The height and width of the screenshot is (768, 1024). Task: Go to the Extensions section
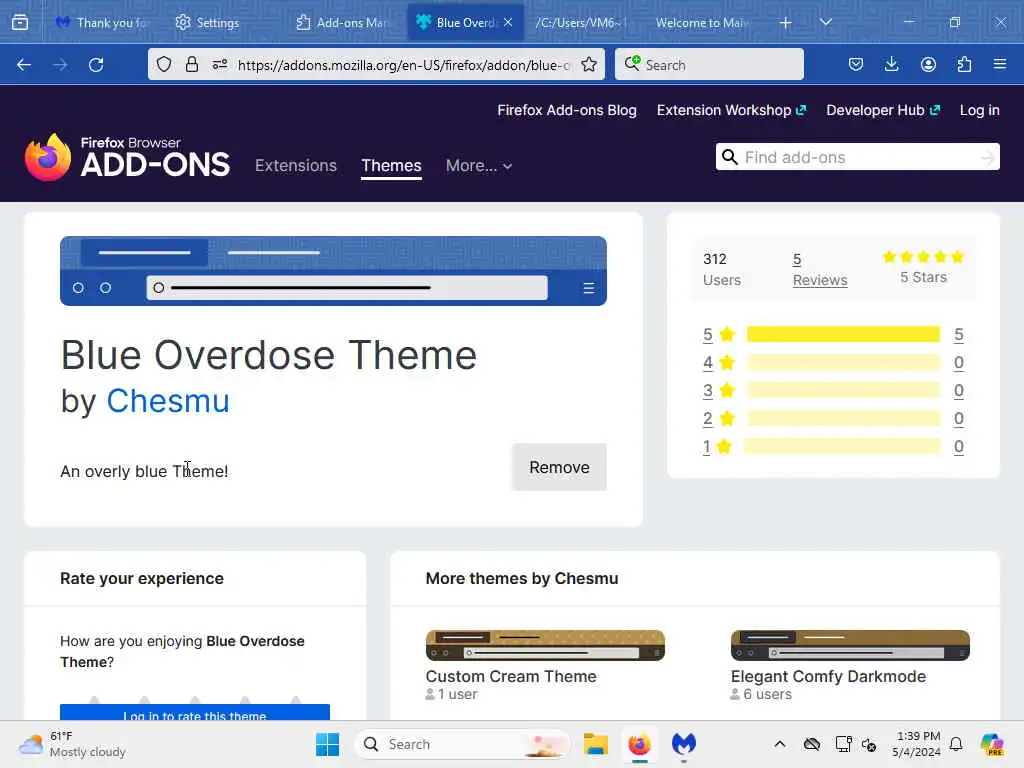click(296, 165)
